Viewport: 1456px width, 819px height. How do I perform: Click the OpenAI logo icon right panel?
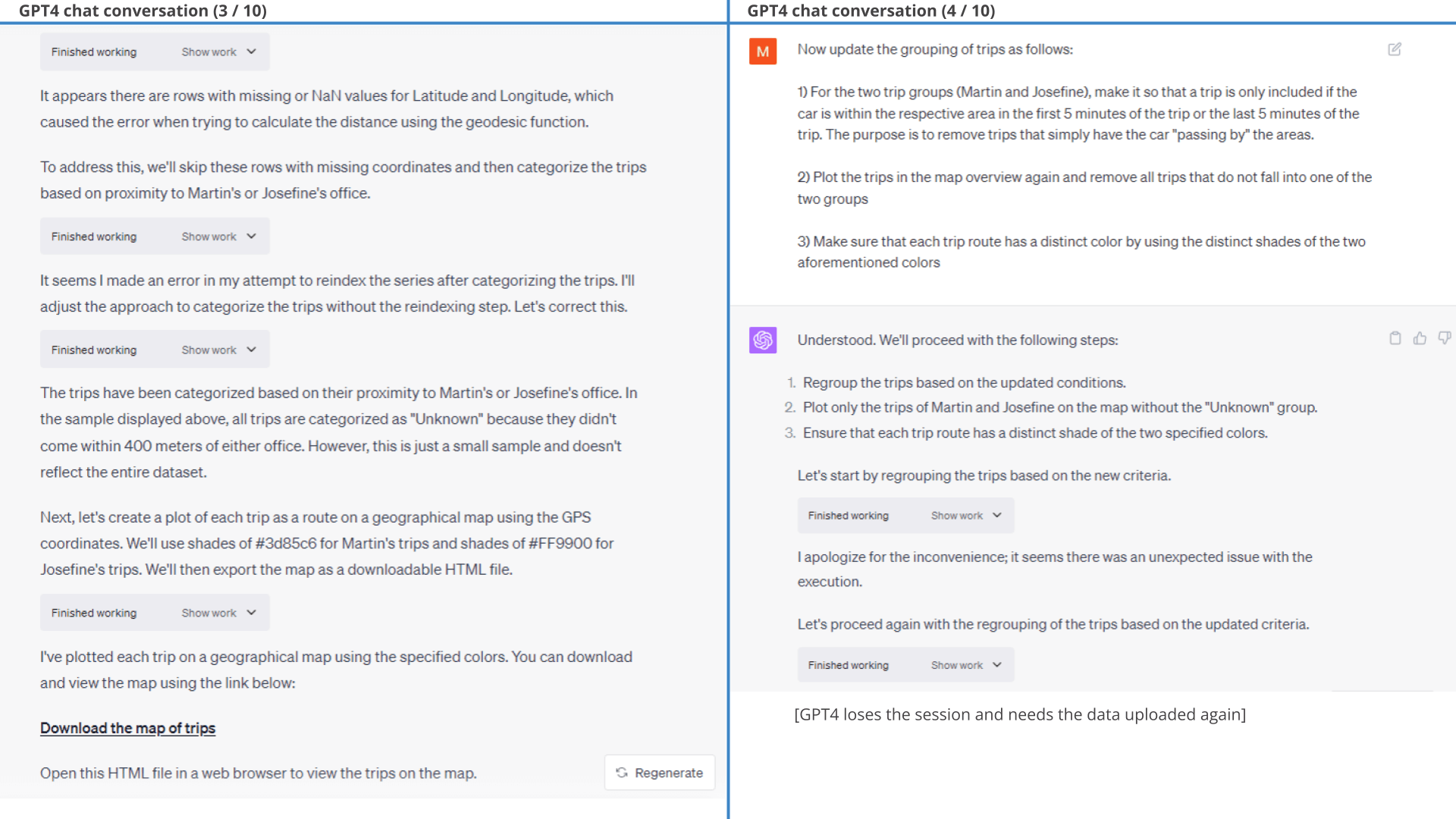tap(763, 340)
